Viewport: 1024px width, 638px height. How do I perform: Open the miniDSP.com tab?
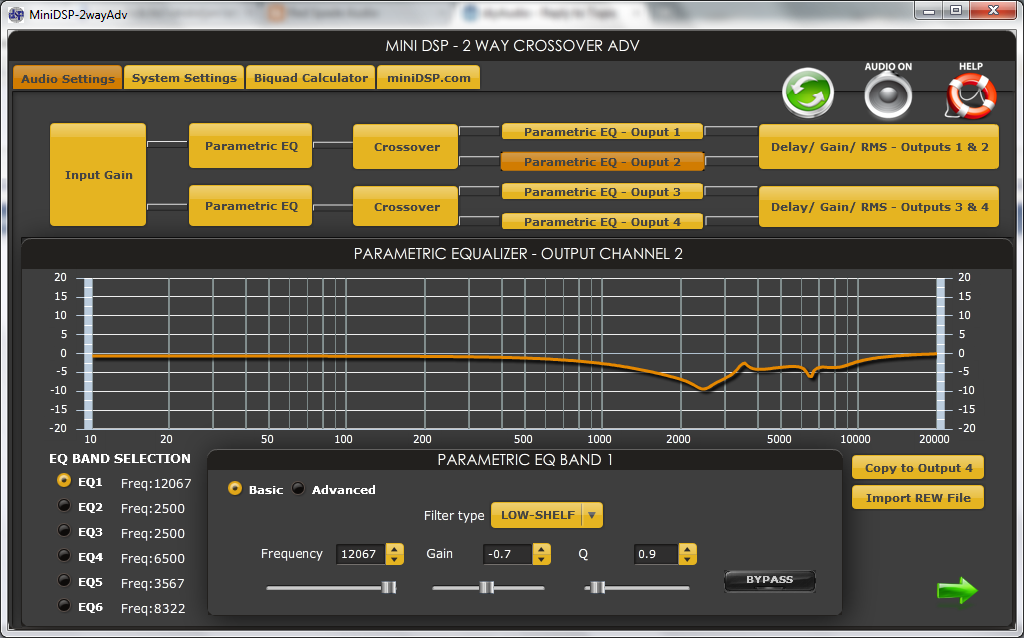428,78
